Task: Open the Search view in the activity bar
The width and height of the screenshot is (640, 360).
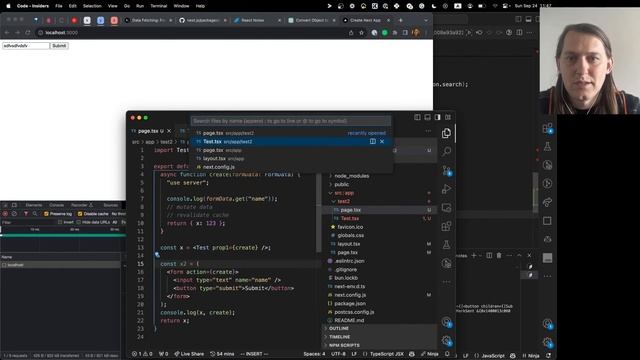Action: tap(447, 152)
